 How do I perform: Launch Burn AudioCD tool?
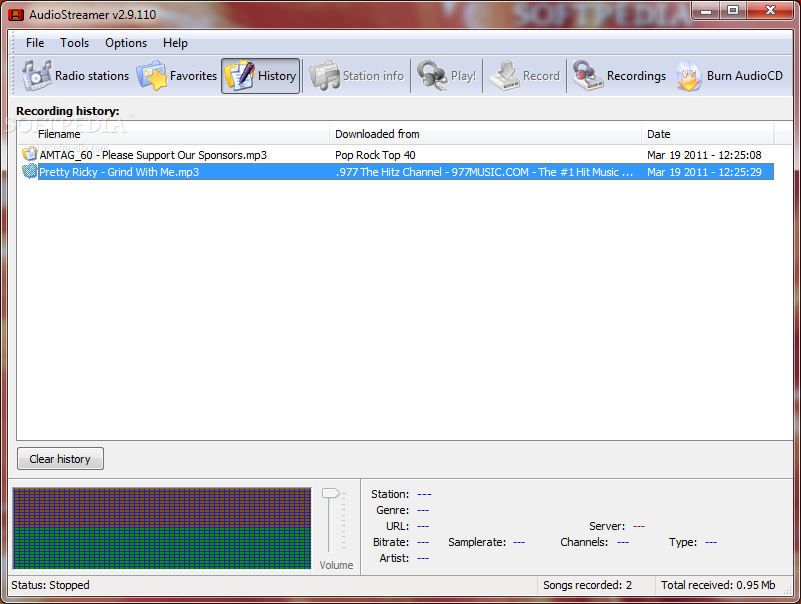click(x=729, y=76)
